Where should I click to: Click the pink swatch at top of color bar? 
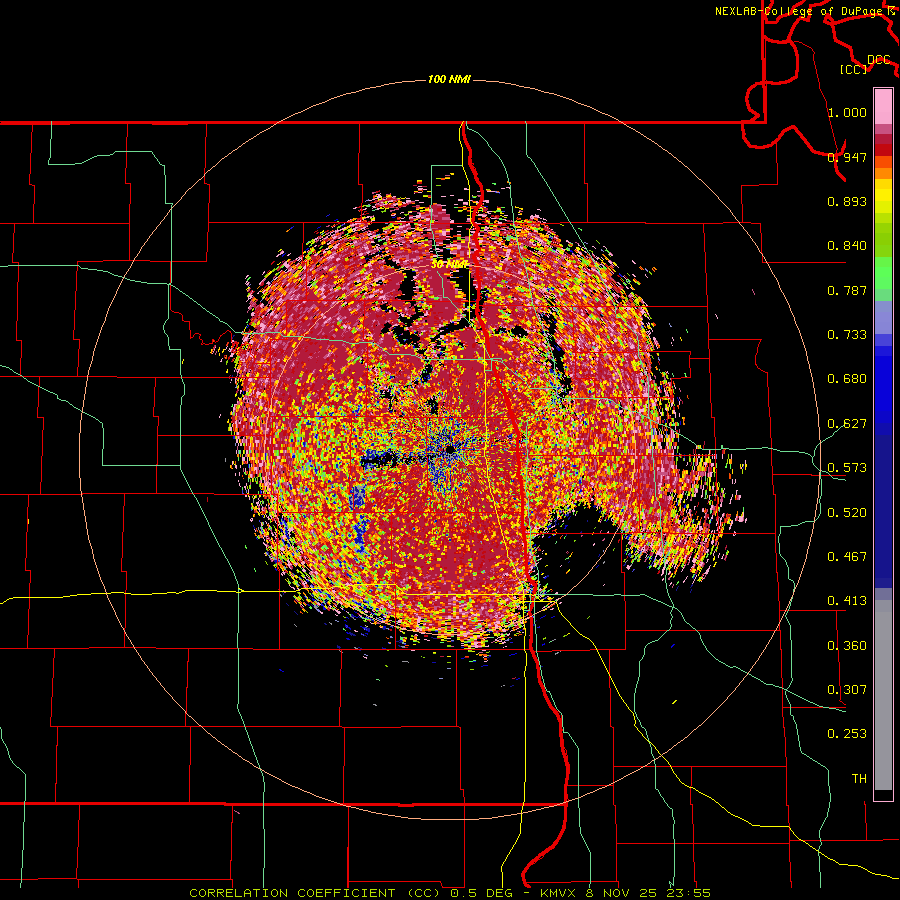pyautogui.click(x=883, y=106)
